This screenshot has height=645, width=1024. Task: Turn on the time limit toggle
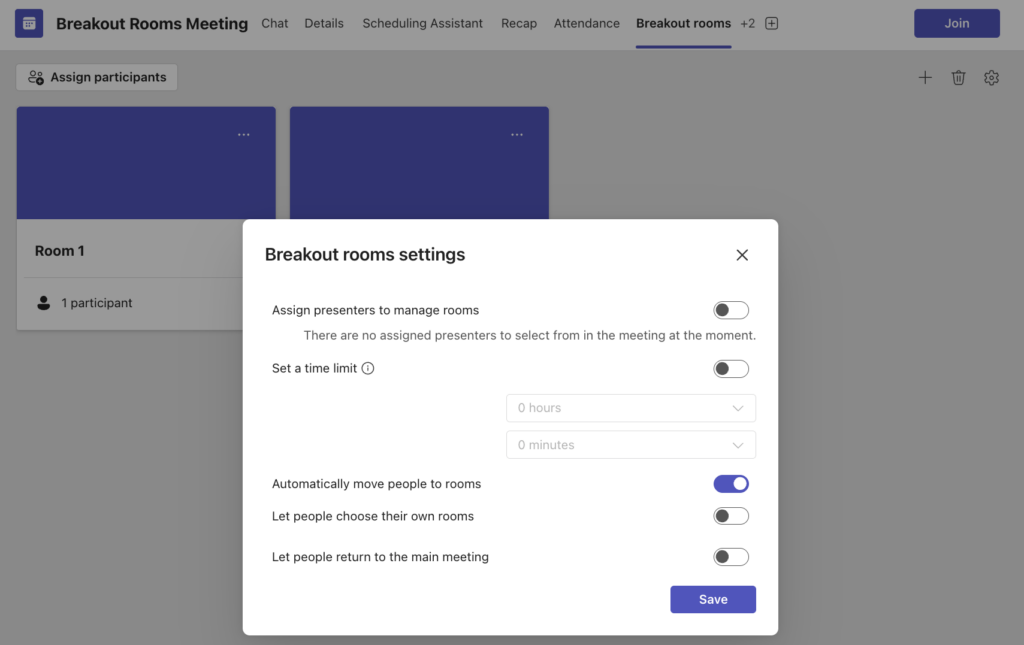pos(731,368)
